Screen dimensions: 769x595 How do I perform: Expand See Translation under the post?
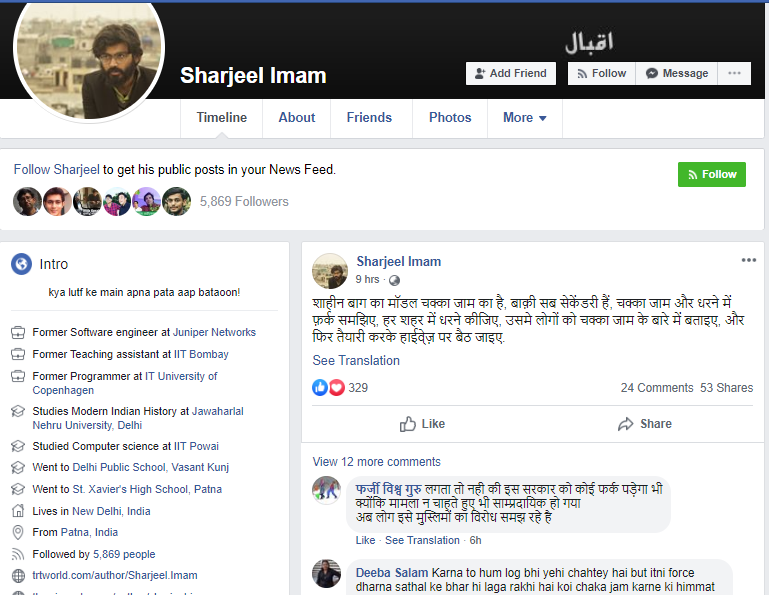356,361
